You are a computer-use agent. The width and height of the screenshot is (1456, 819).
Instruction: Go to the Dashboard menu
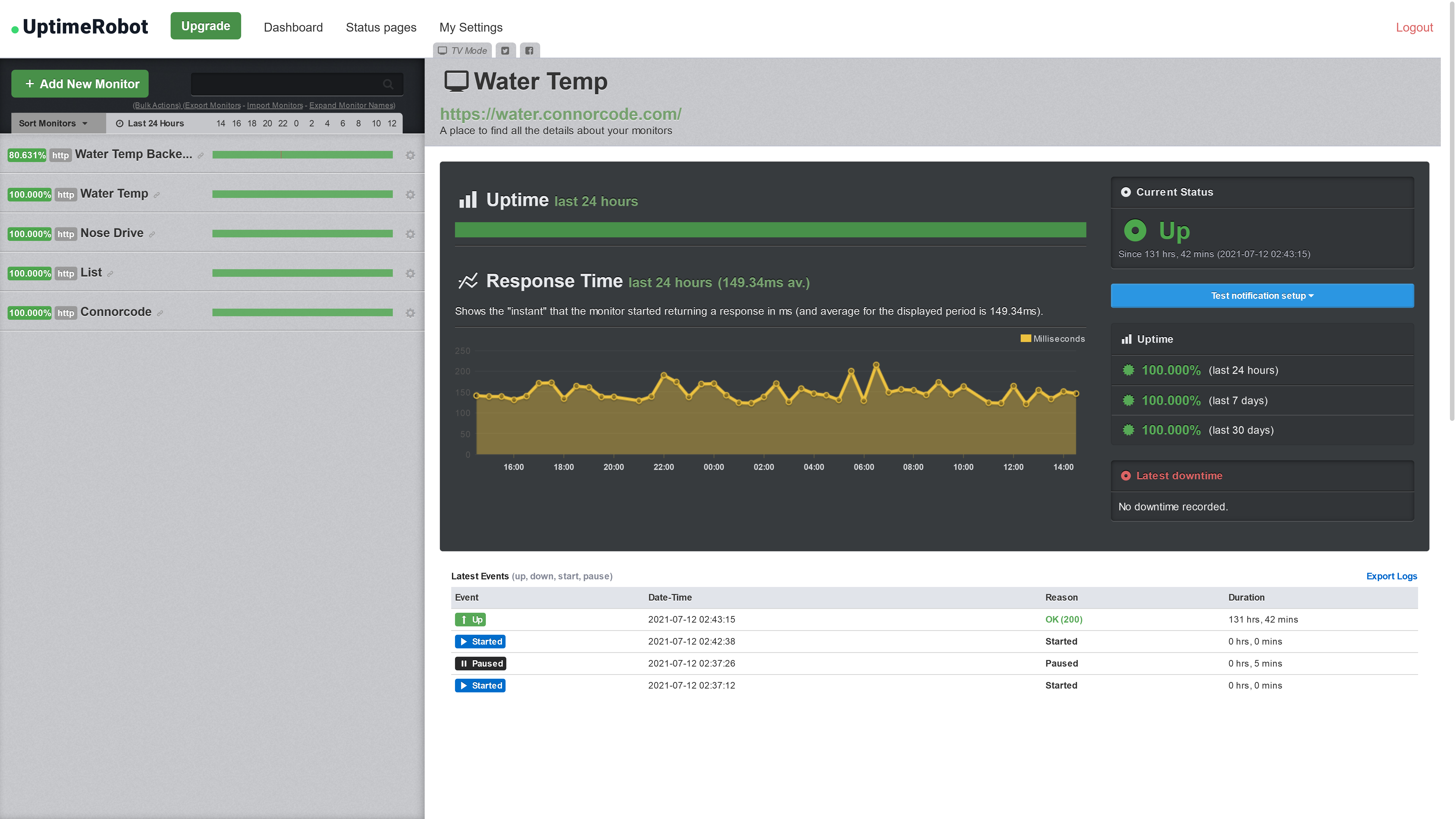tap(293, 27)
